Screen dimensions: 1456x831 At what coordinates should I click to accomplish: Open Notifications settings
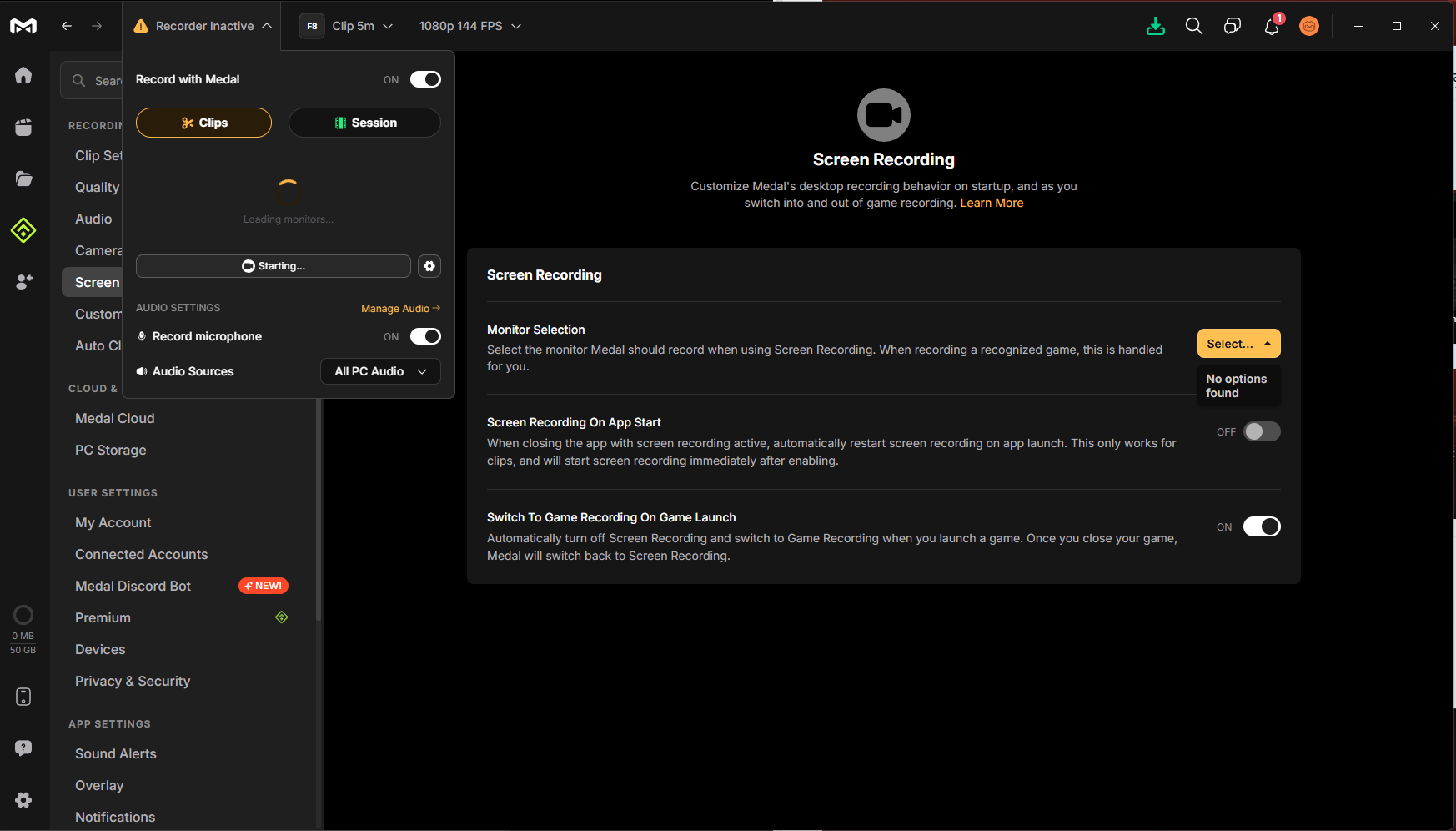(115, 817)
